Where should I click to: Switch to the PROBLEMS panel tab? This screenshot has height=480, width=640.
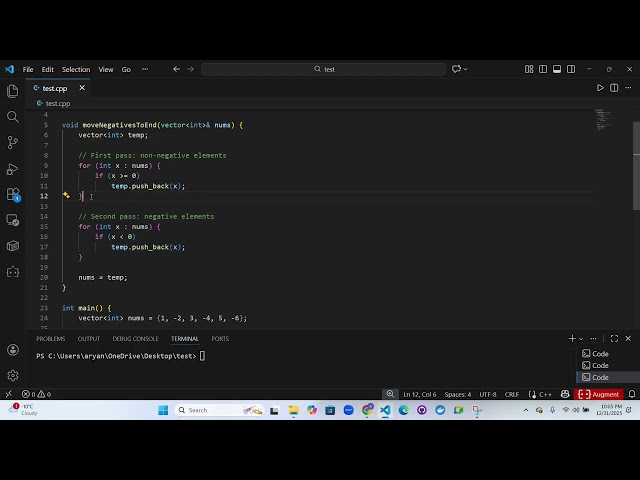click(50, 339)
